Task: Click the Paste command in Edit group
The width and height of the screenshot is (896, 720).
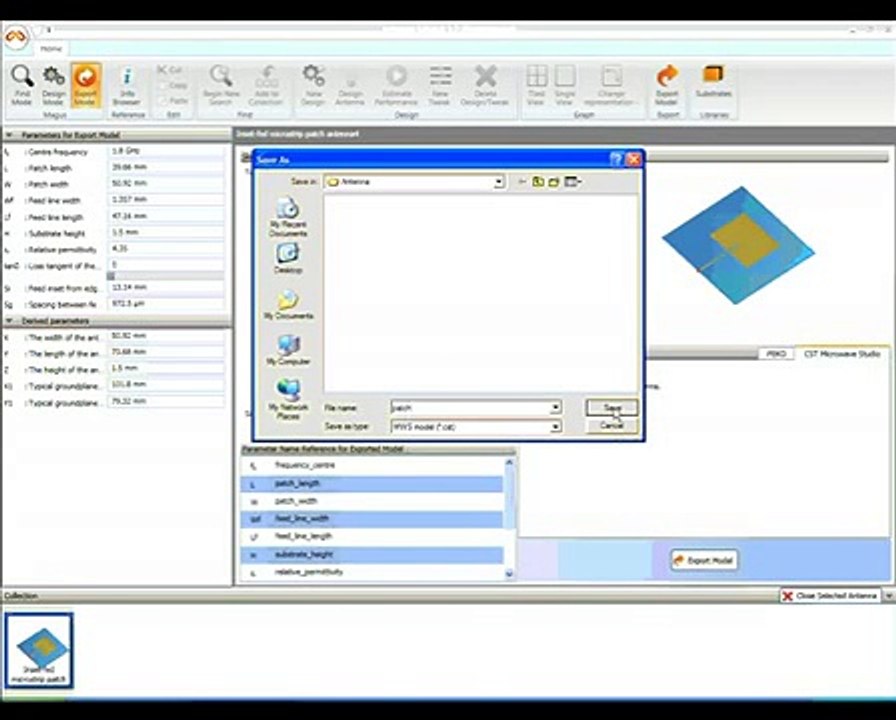Action: (173, 101)
